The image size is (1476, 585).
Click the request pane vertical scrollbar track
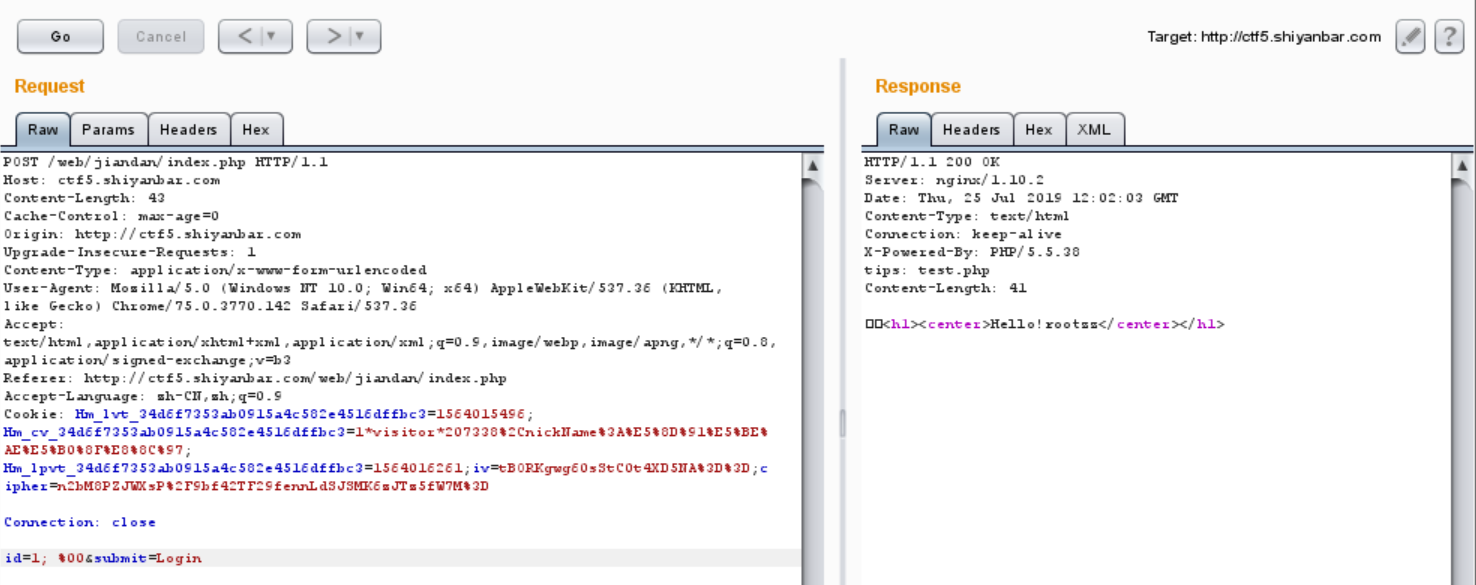[x=813, y=380]
